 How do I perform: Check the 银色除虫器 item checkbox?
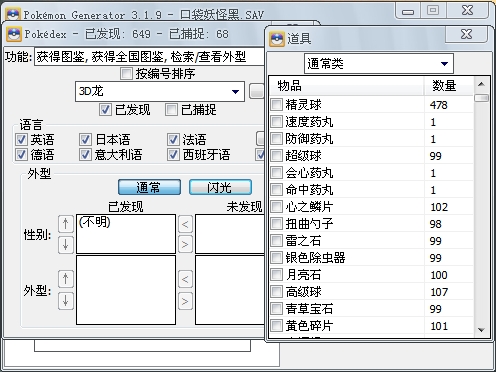pos(276,258)
